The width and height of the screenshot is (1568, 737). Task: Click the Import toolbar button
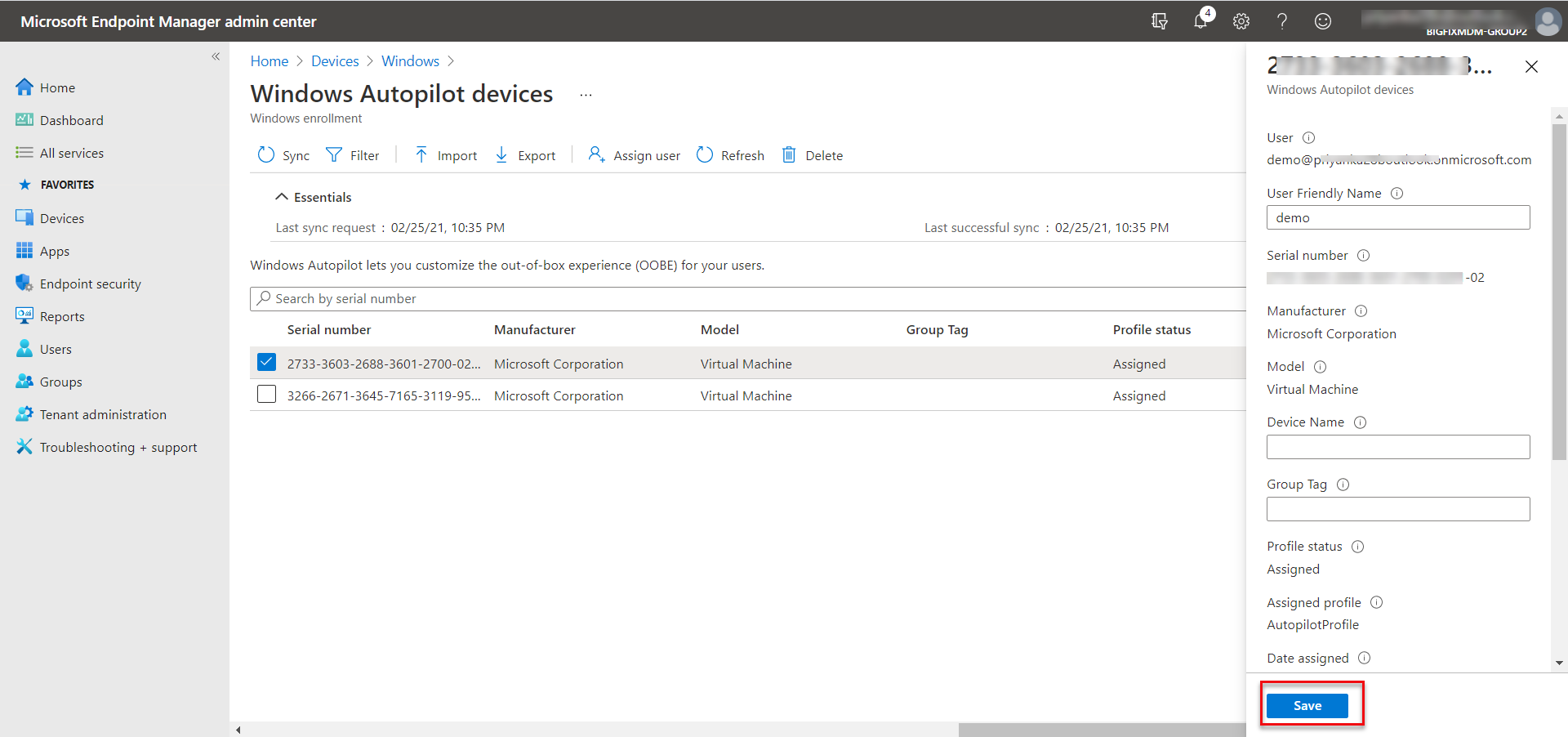pyautogui.click(x=446, y=155)
